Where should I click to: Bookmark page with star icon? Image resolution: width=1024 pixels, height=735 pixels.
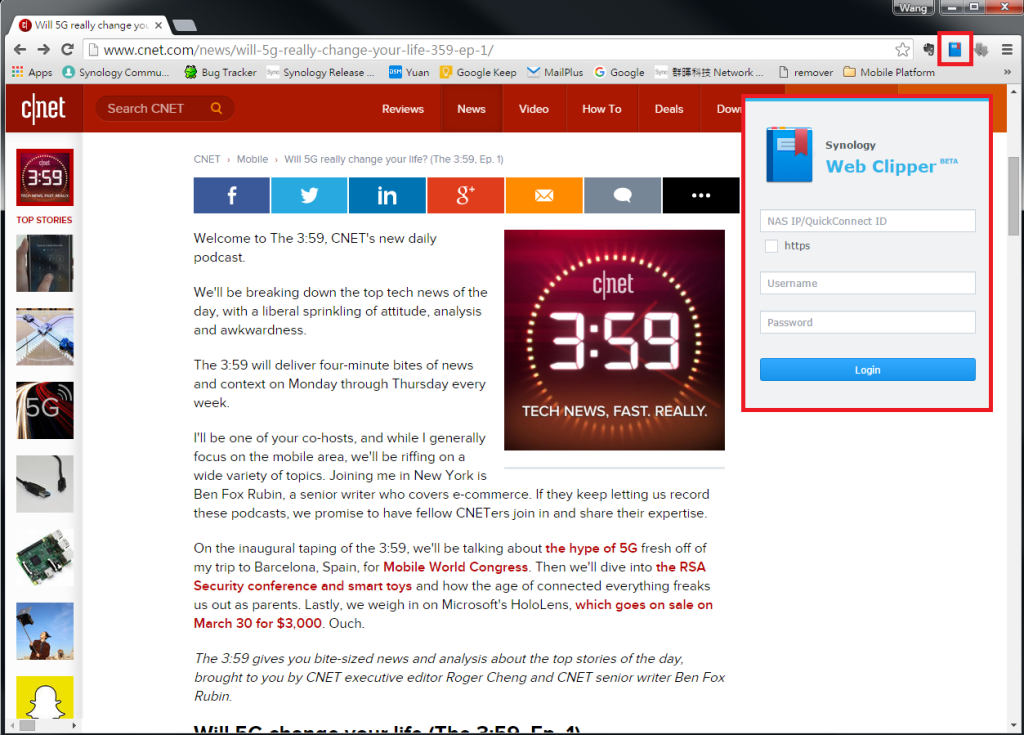(x=903, y=50)
